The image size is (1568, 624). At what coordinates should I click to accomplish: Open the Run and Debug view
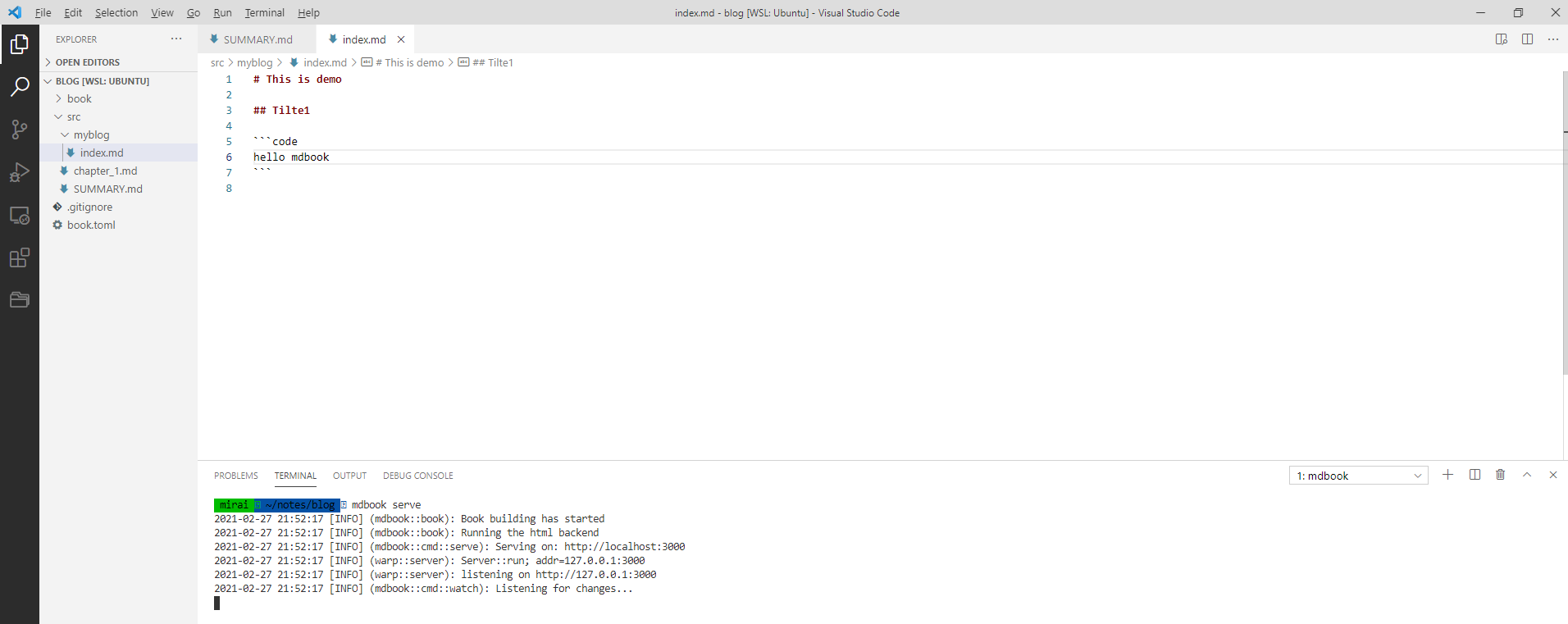pos(20,172)
